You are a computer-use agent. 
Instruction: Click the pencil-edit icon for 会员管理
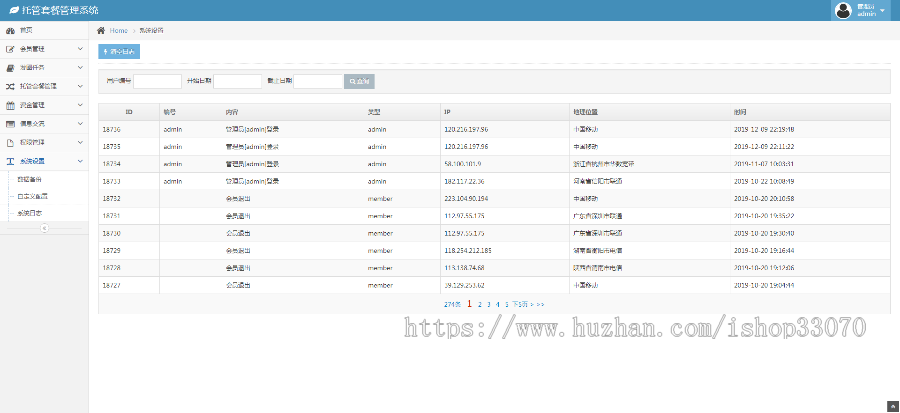[x=10, y=49]
